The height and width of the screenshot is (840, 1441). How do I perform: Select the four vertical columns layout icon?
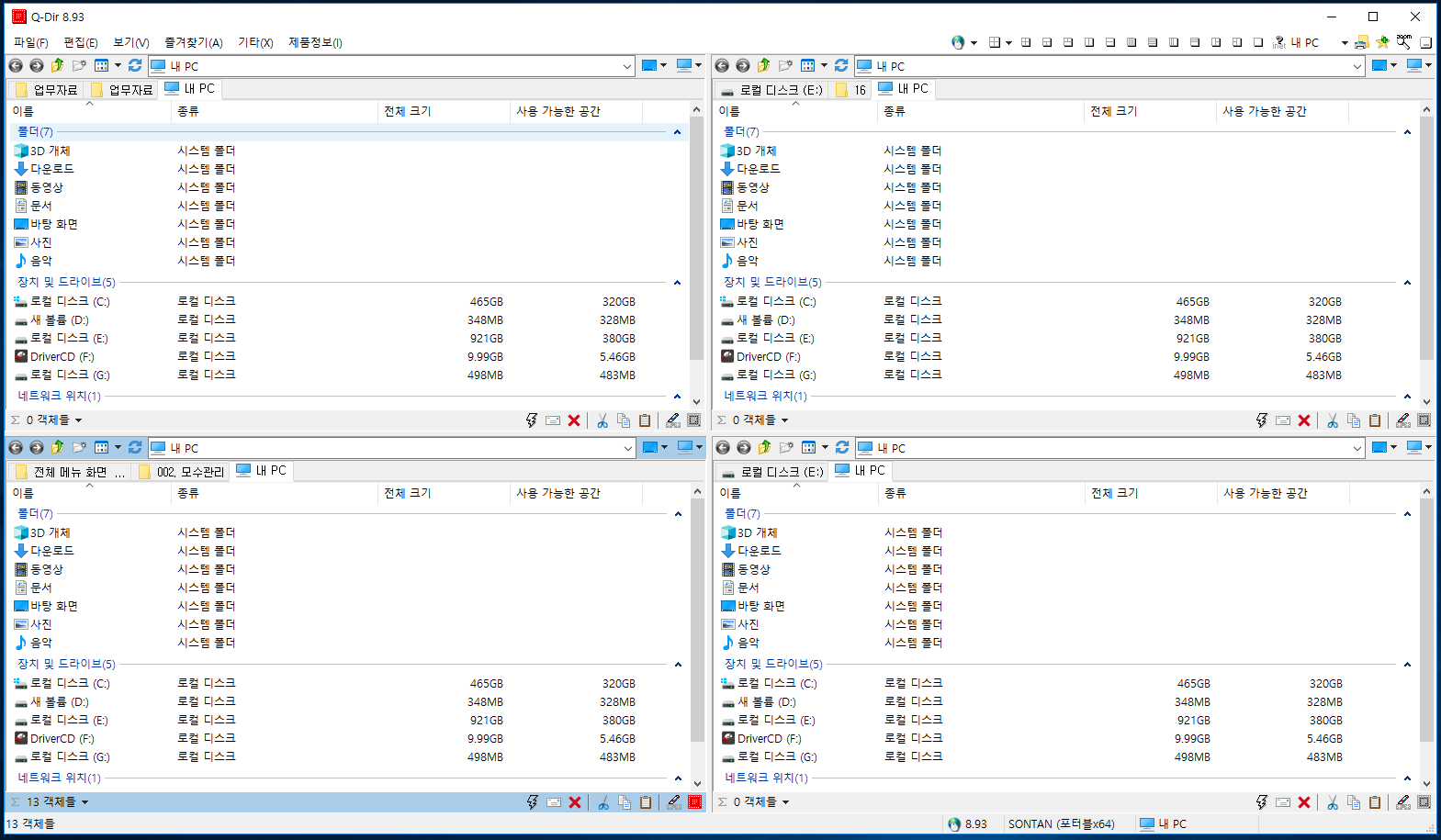(1131, 42)
